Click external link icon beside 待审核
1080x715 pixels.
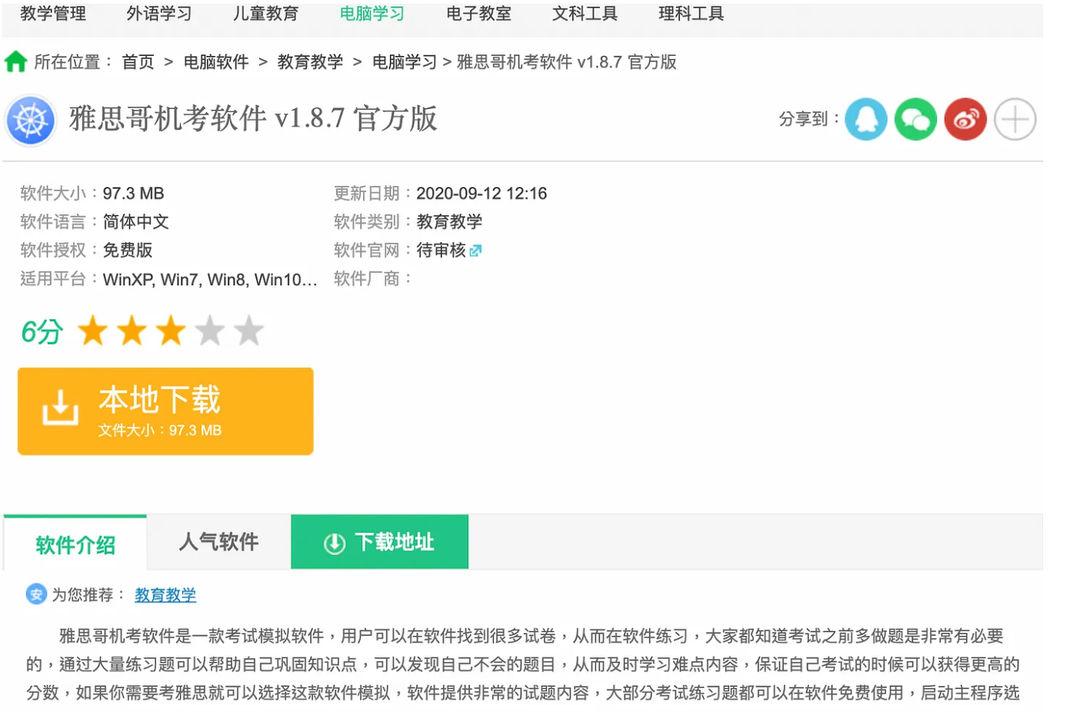tap(475, 251)
